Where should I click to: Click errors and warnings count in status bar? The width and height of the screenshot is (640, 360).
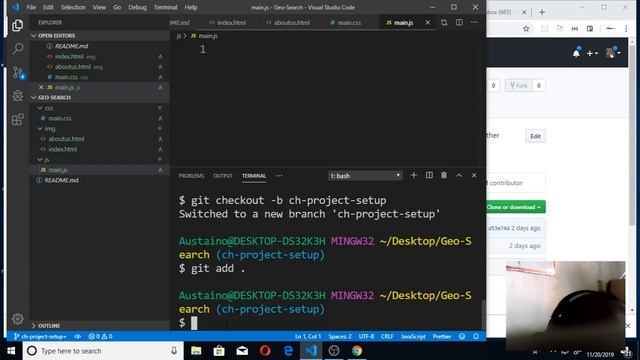point(100,336)
